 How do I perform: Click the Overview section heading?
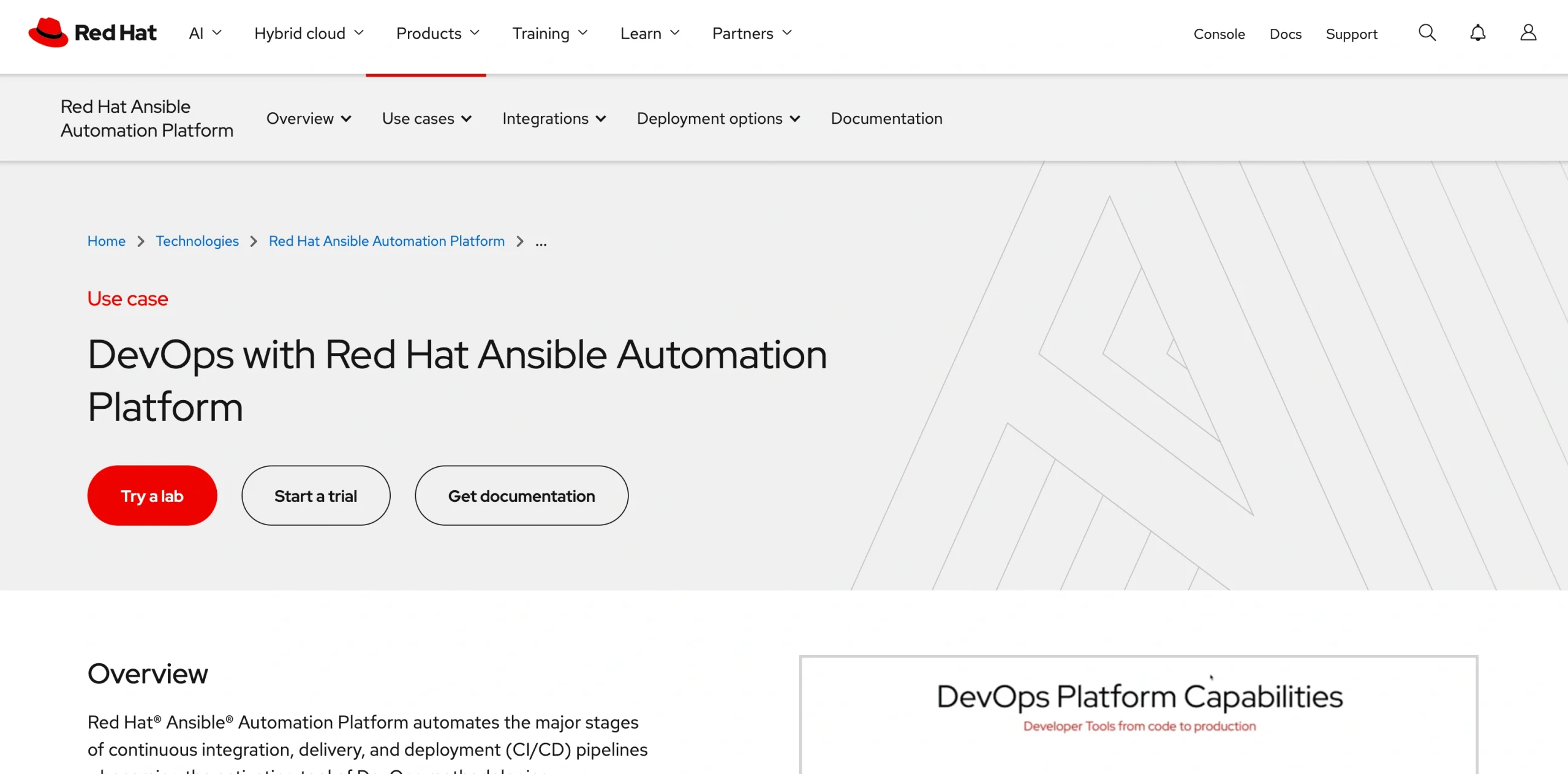click(148, 673)
